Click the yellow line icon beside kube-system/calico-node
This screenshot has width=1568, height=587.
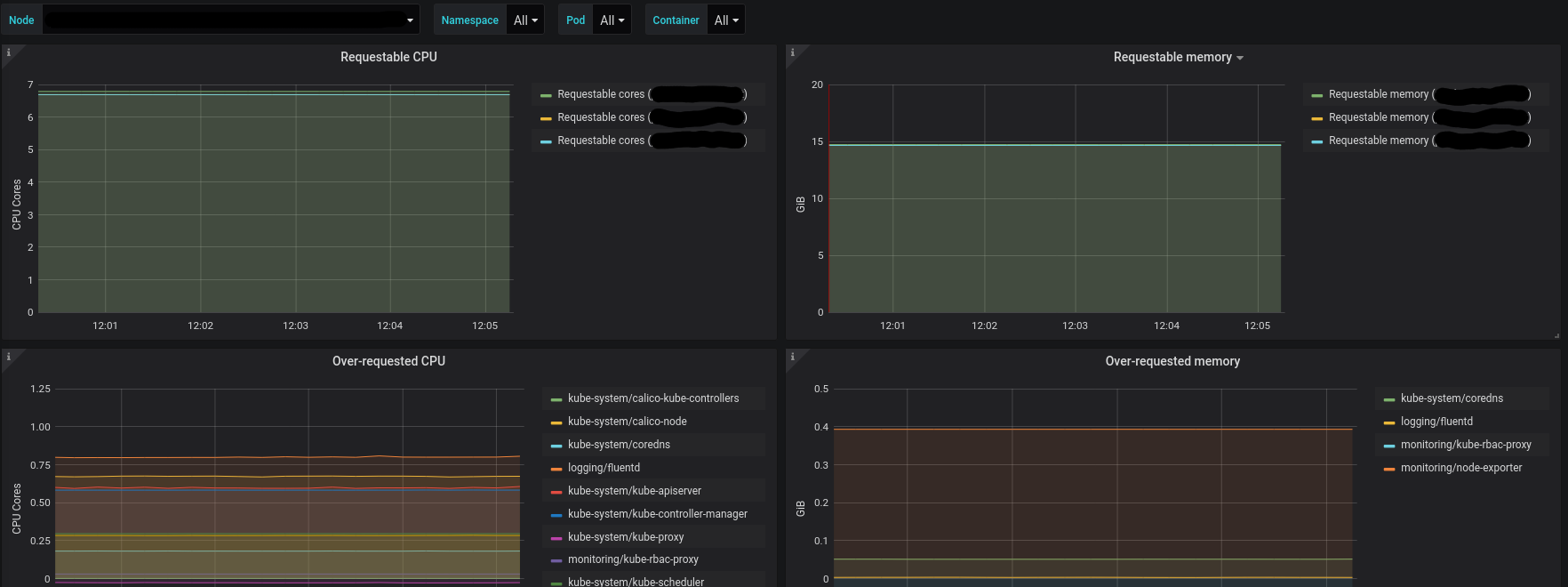pyautogui.click(x=556, y=422)
